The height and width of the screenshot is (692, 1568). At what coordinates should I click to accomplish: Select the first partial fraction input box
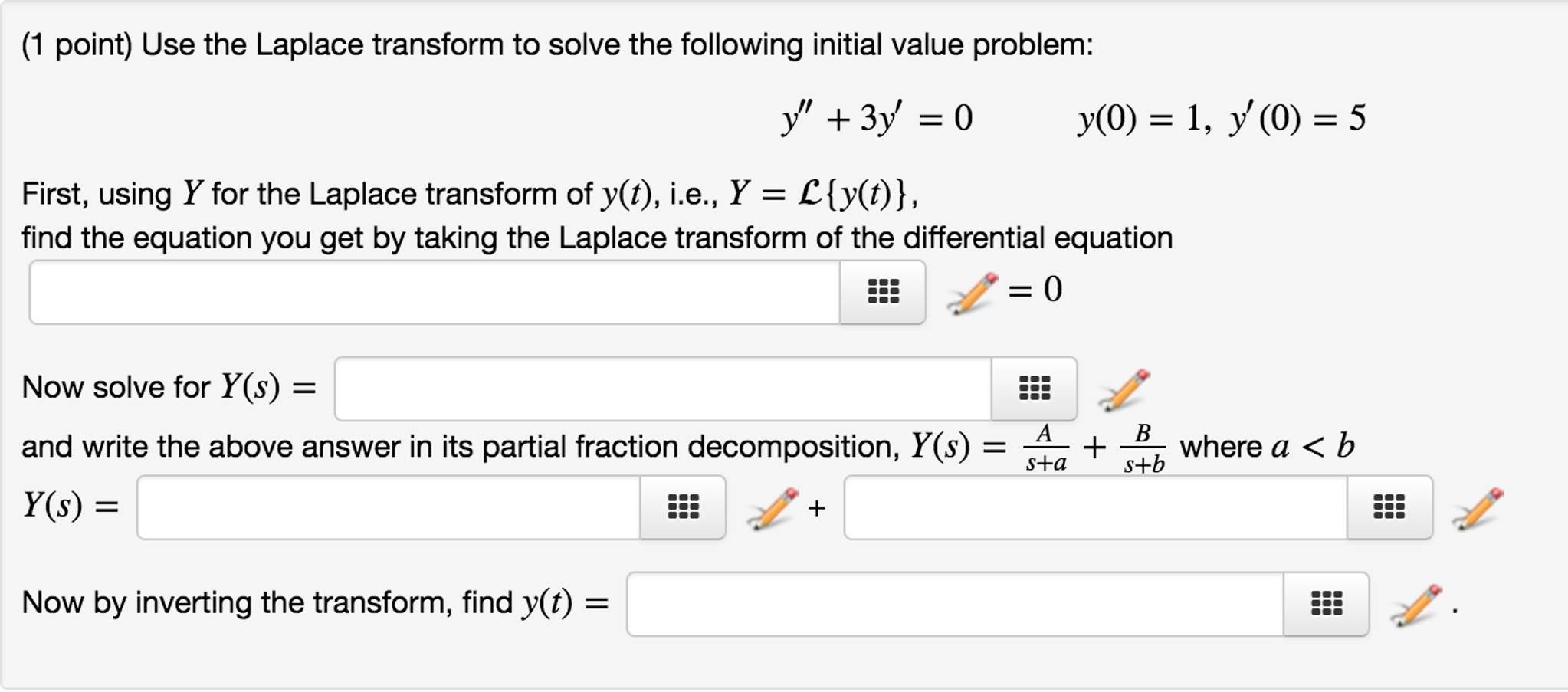pyautogui.click(x=391, y=507)
